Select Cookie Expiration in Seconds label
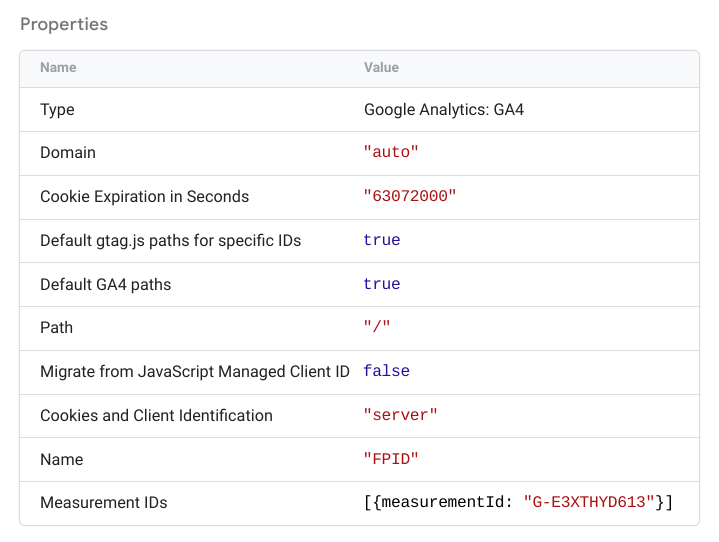Image resolution: width=719 pixels, height=542 pixels. pyautogui.click(x=144, y=197)
